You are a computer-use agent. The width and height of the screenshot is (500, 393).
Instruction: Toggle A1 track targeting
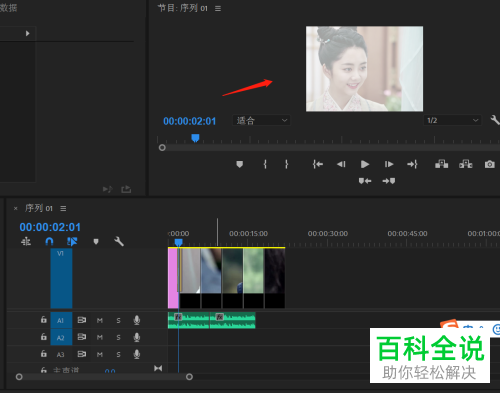[61, 320]
